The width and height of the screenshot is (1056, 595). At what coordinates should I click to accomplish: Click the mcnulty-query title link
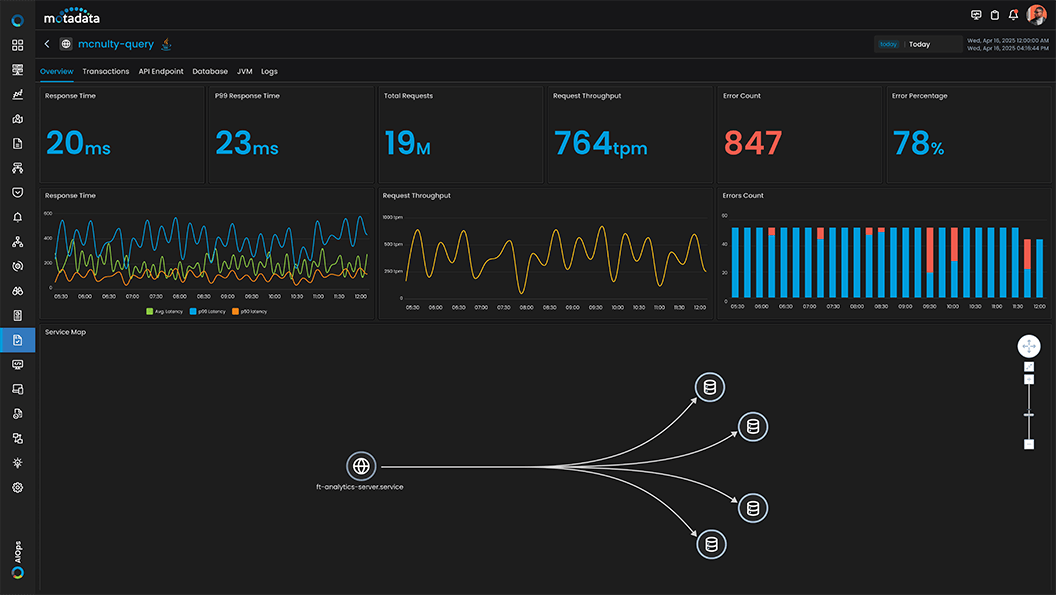(x=114, y=43)
